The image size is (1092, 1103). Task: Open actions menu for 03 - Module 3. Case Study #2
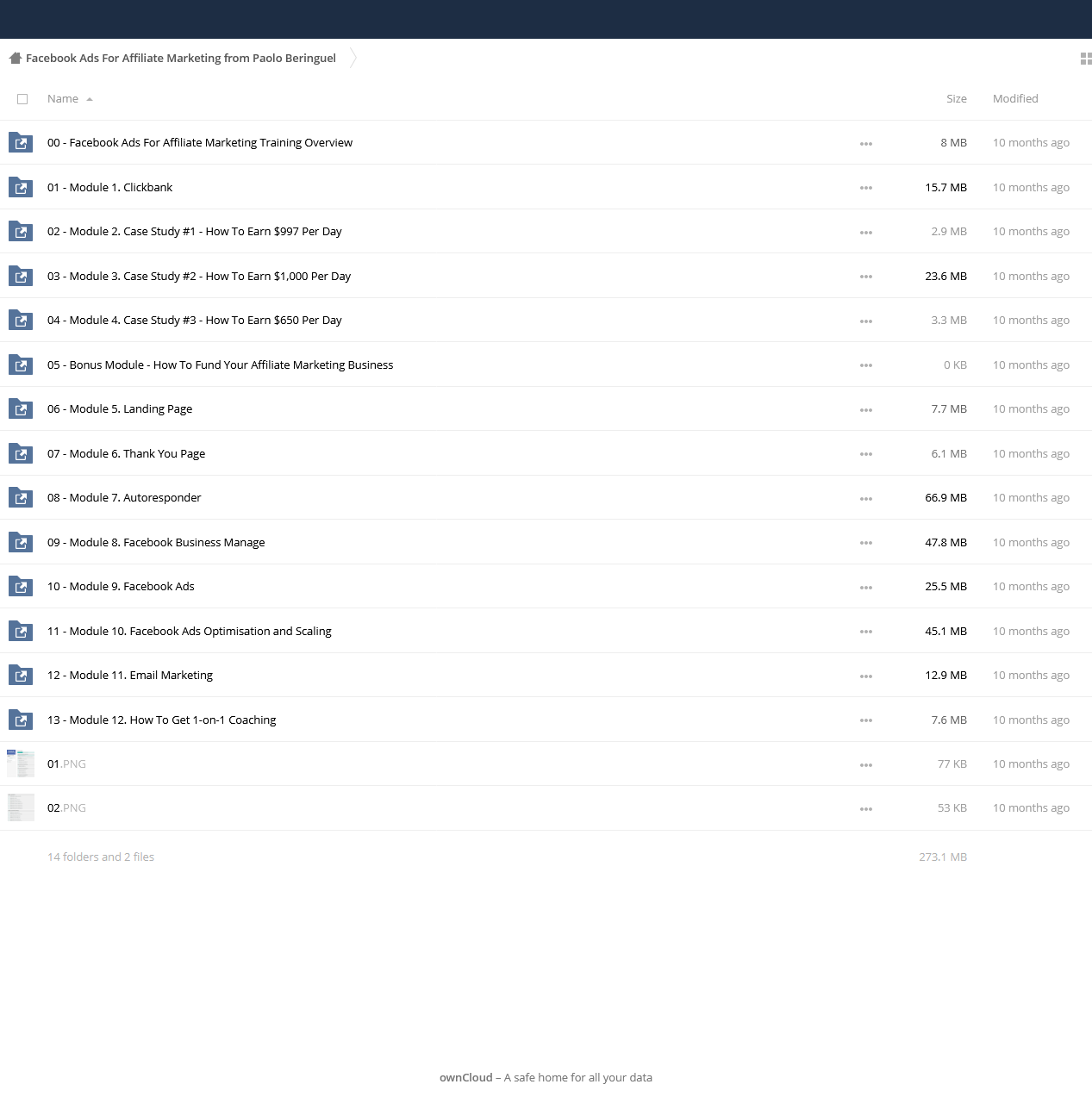click(866, 277)
